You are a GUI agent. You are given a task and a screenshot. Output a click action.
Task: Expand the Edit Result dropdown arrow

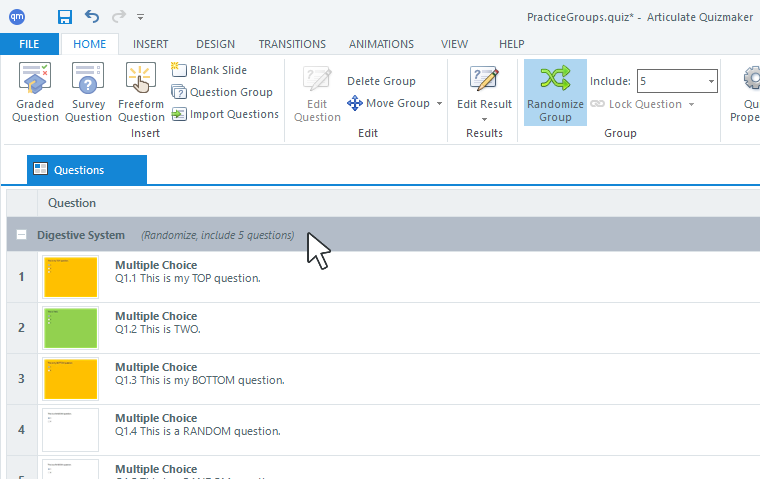click(484, 119)
